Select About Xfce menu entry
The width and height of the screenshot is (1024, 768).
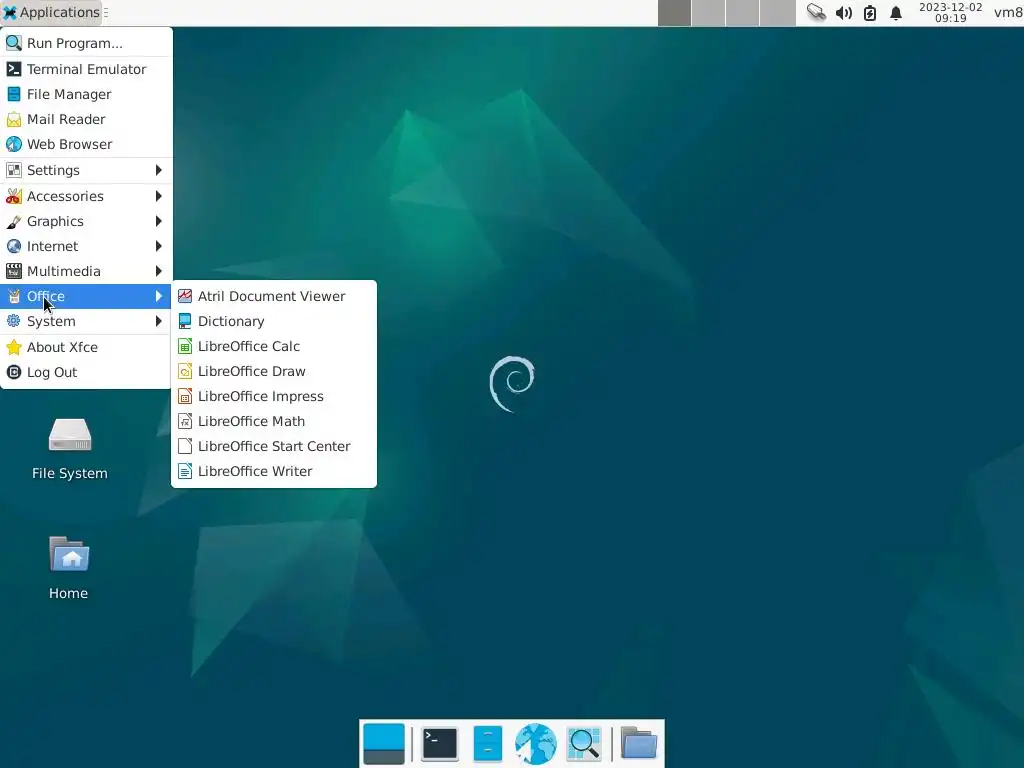86,347
